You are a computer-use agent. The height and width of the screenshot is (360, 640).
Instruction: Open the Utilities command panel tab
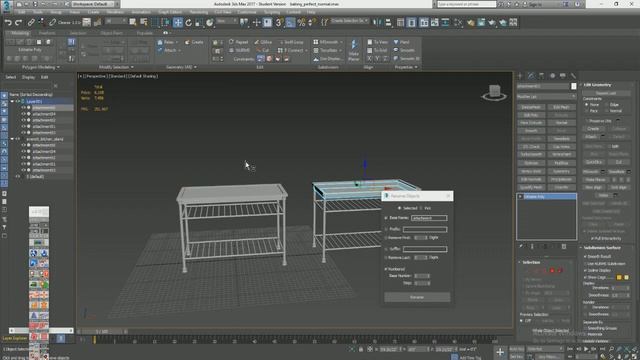tap(573, 76)
